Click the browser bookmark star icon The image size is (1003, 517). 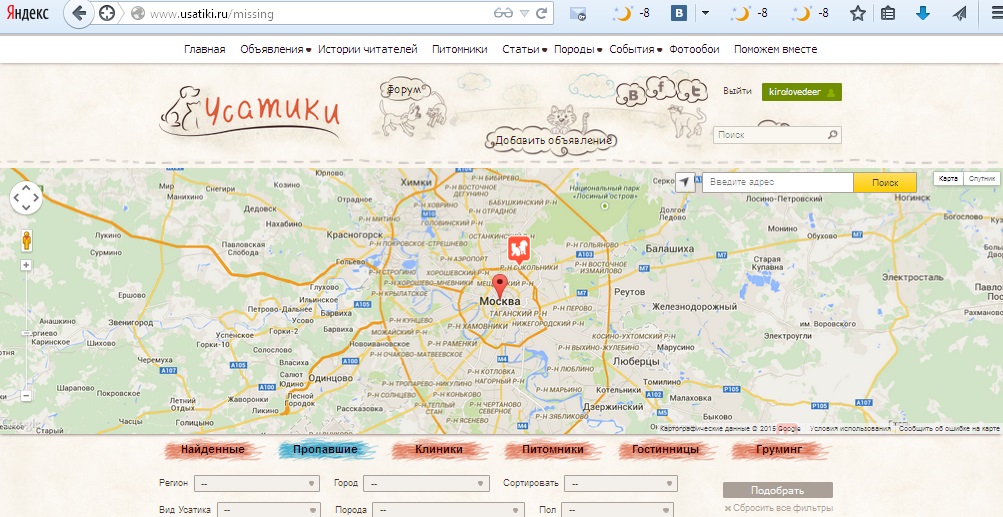(x=857, y=14)
